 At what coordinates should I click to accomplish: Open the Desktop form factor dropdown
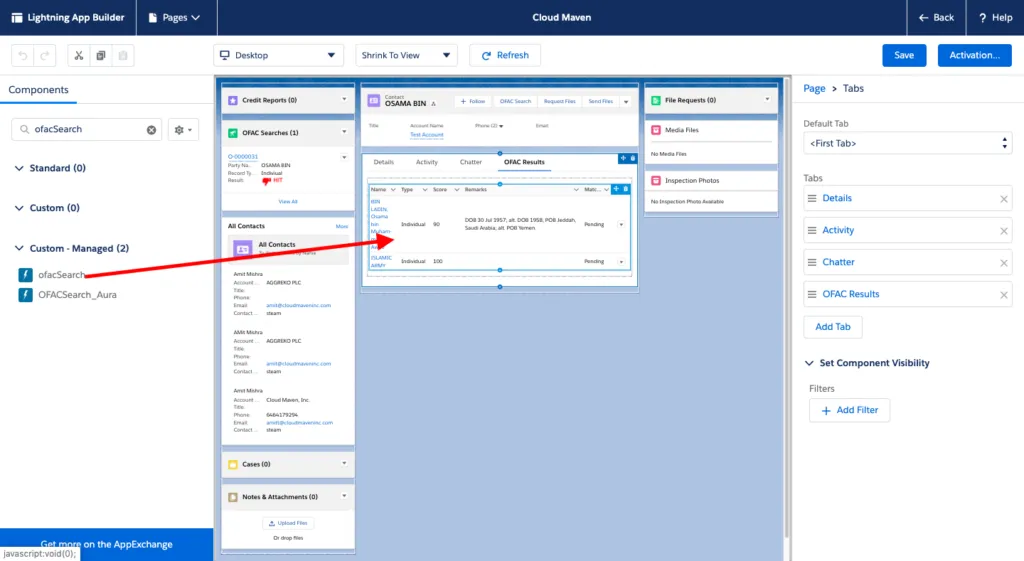[x=278, y=56]
